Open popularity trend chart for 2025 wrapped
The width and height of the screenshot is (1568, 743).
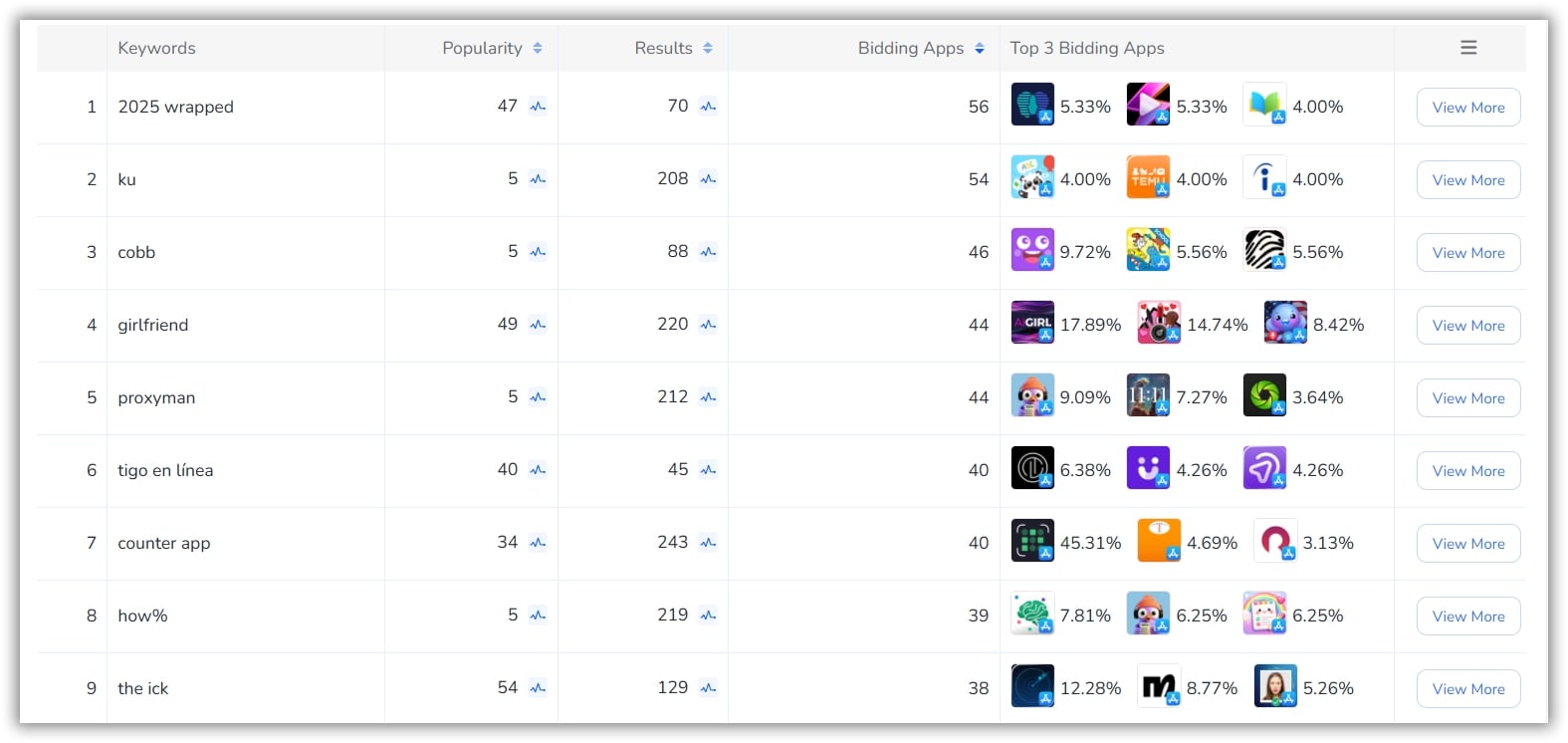[538, 107]
